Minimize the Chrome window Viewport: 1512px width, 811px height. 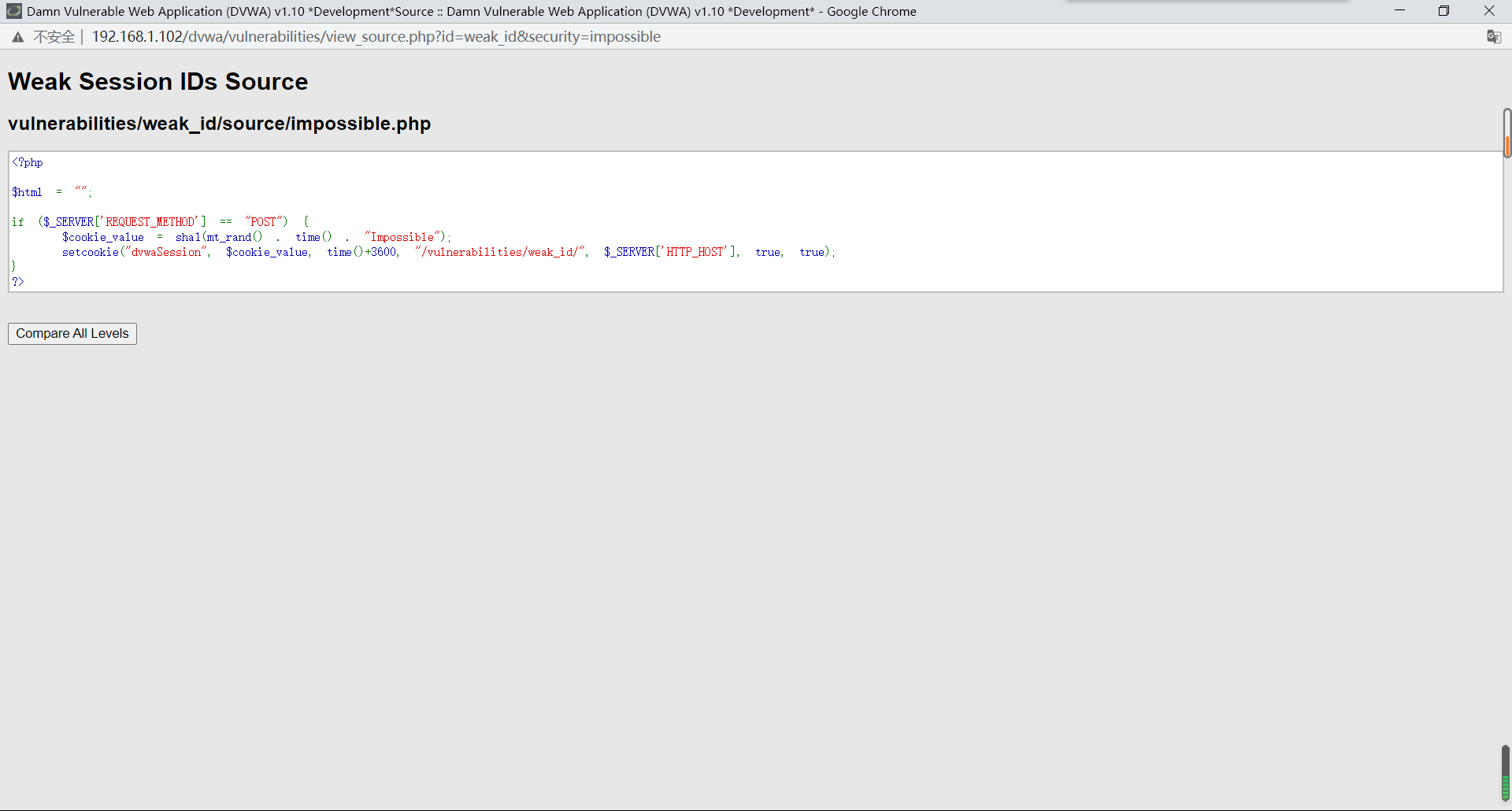point(1399,11)
